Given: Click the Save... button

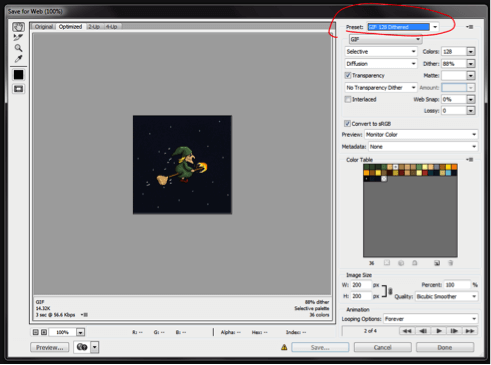Looking at the screenshot, I should pyautogui.click(x=320, y=347).
